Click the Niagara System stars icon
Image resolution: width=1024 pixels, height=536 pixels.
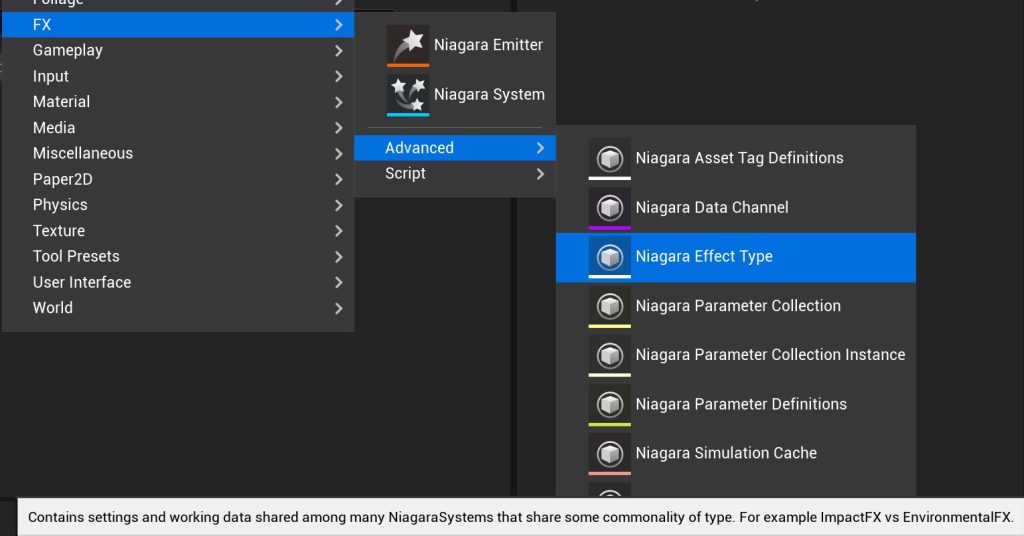(x=408, y=95)
